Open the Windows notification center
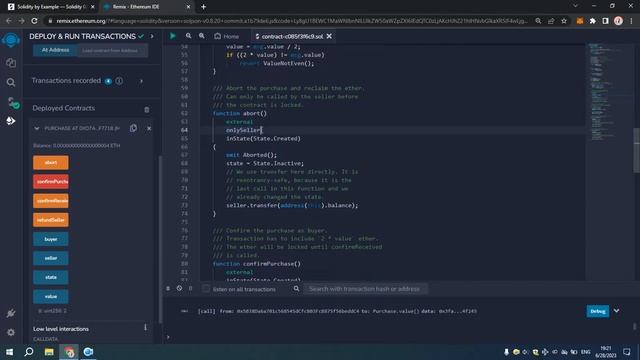This screenshot has width=640, height=360. (627, 352)
